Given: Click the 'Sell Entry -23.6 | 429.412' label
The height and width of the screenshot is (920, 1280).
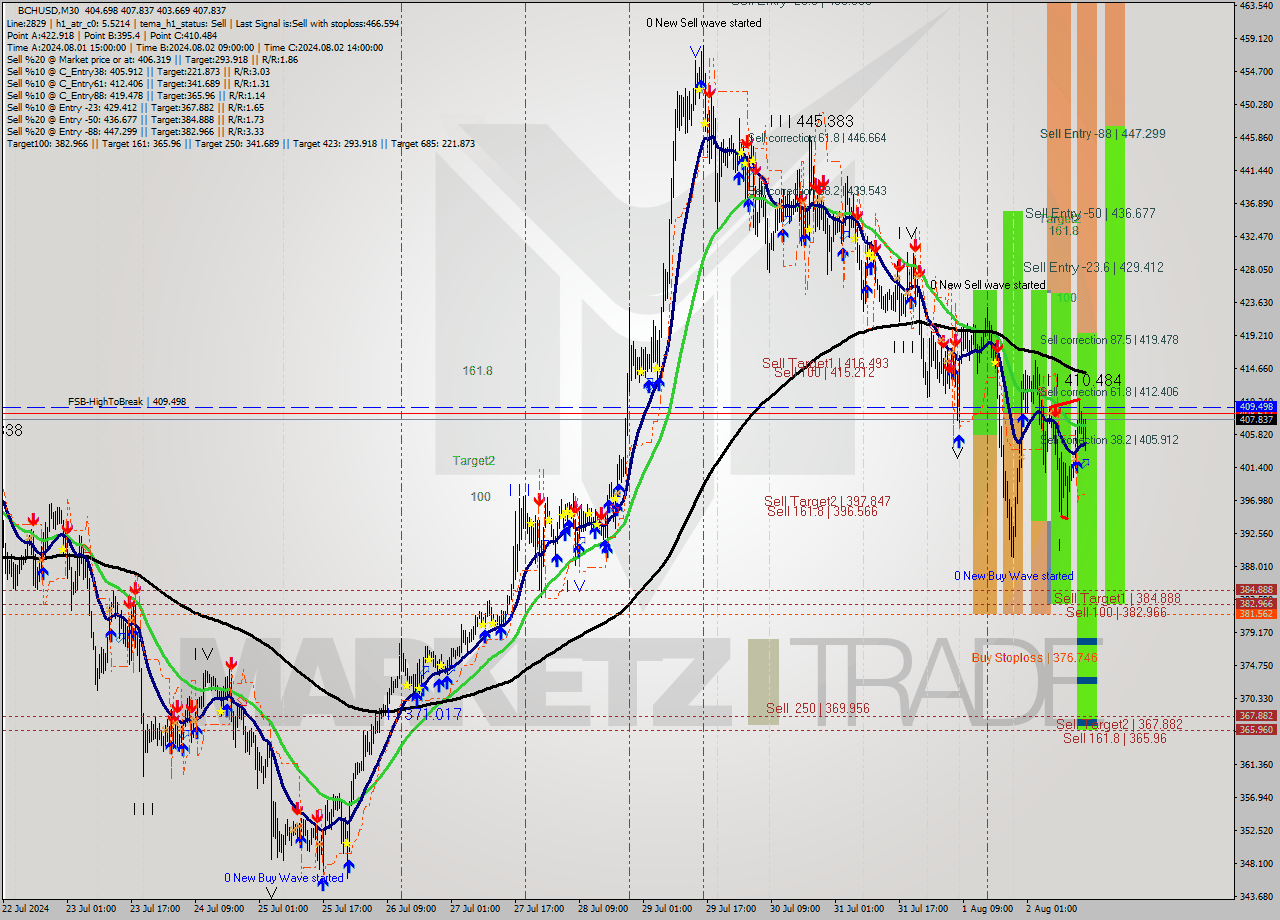Looking at the screenshot, I should (1093, 267).
